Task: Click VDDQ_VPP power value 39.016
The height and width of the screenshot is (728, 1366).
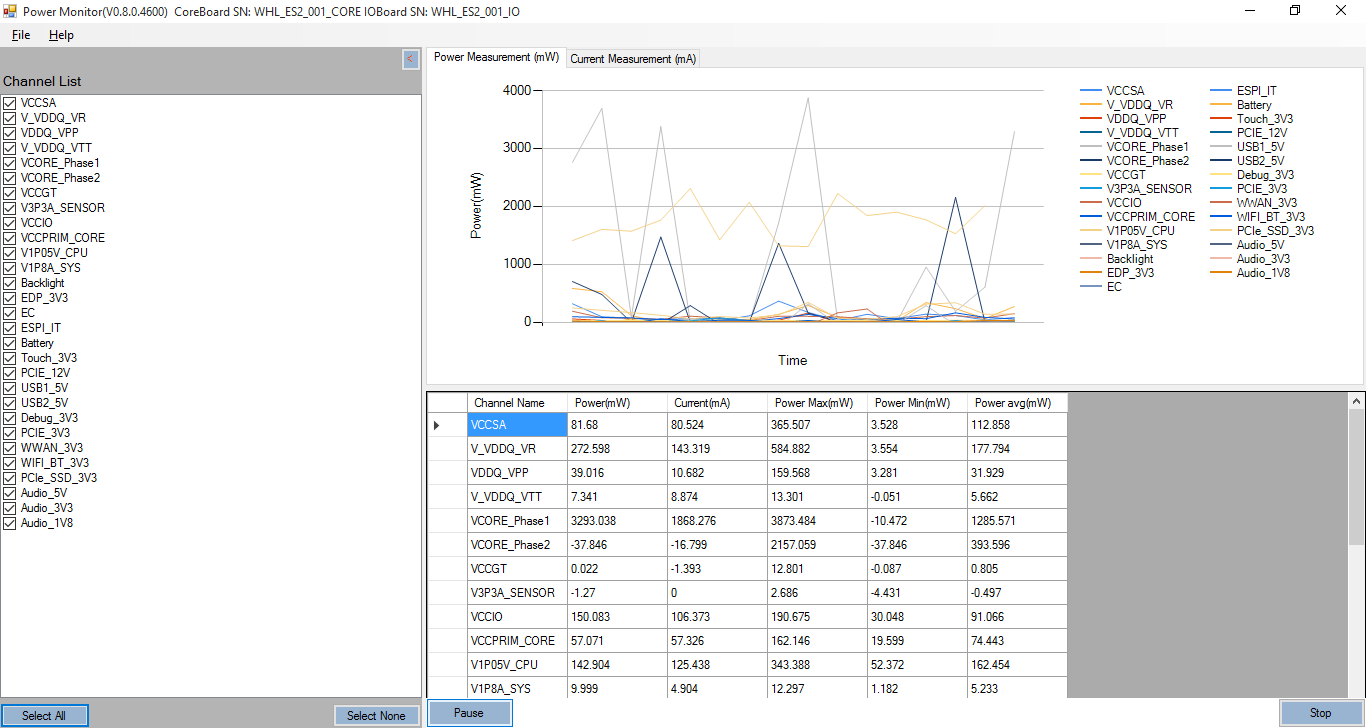Action: [x=617, y=473]
